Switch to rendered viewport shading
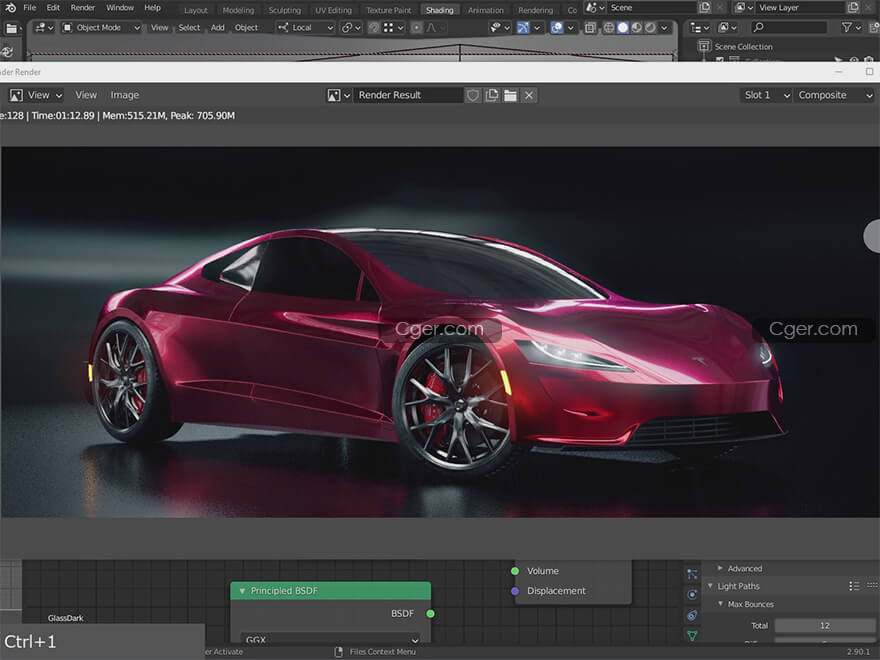 click(650, 28)
